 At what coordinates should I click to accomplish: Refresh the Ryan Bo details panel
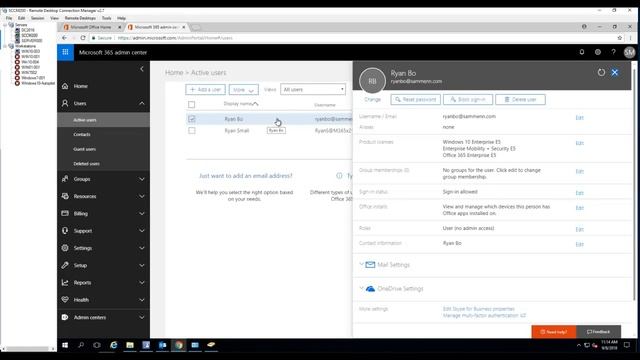point(601,73)
